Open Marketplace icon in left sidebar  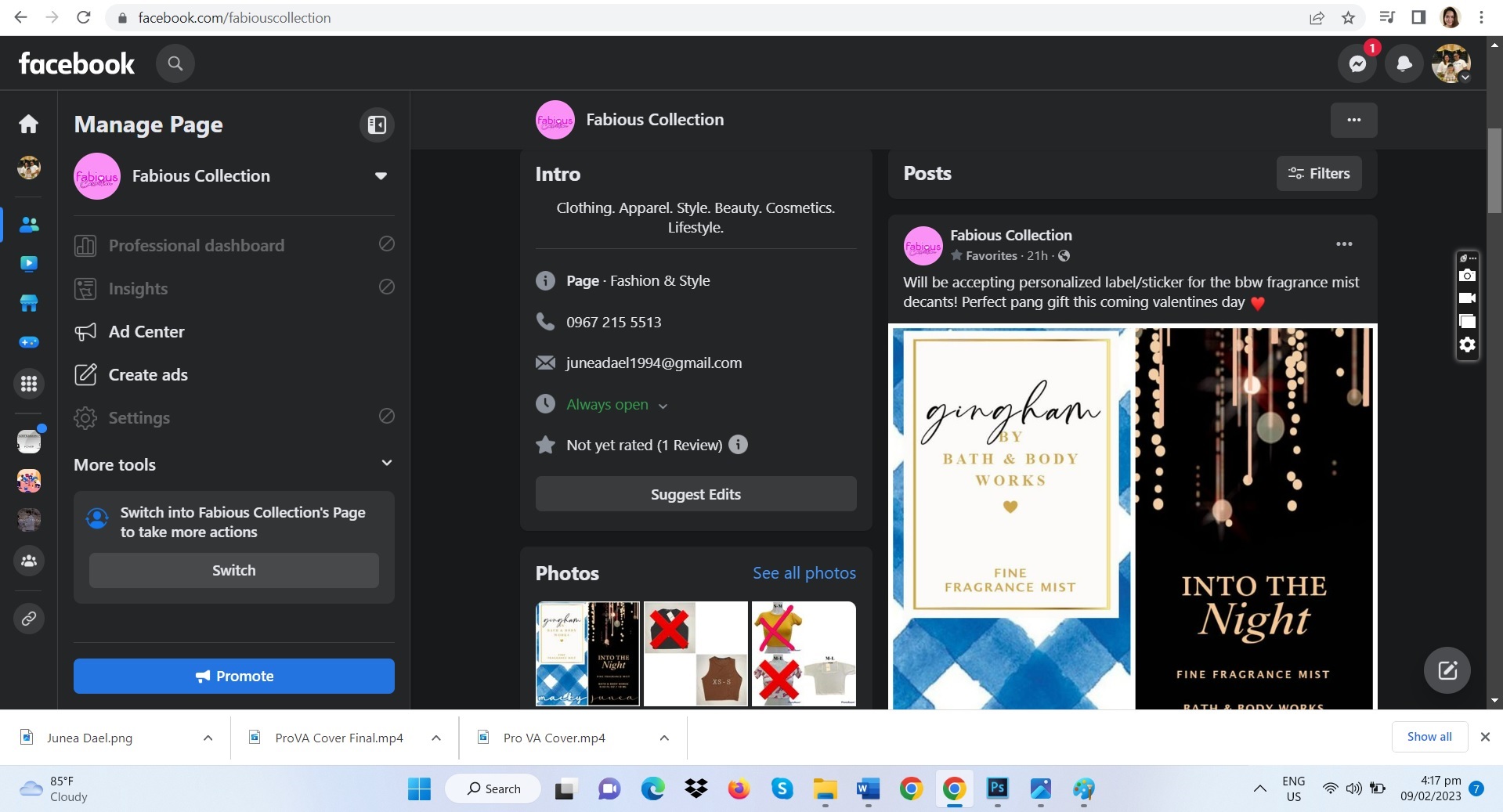tap(29, 303)
